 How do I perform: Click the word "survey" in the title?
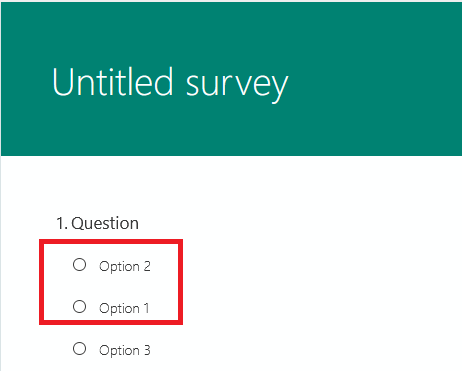[x=237, y=87]
